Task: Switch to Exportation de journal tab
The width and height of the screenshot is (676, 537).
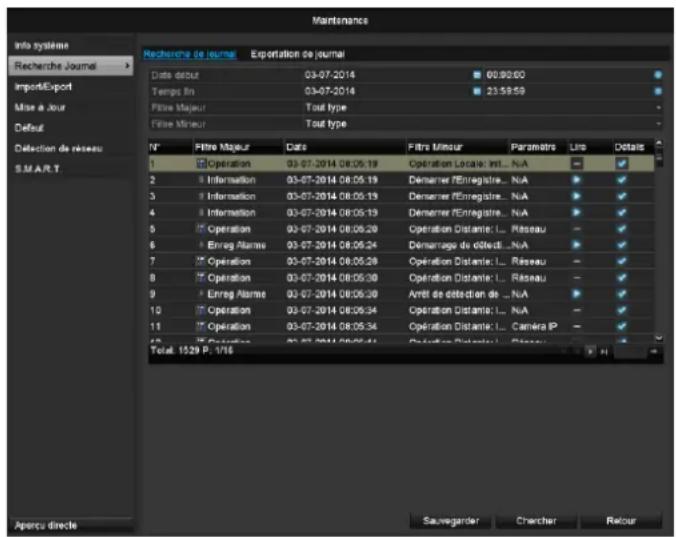Action: coord(297,54)
